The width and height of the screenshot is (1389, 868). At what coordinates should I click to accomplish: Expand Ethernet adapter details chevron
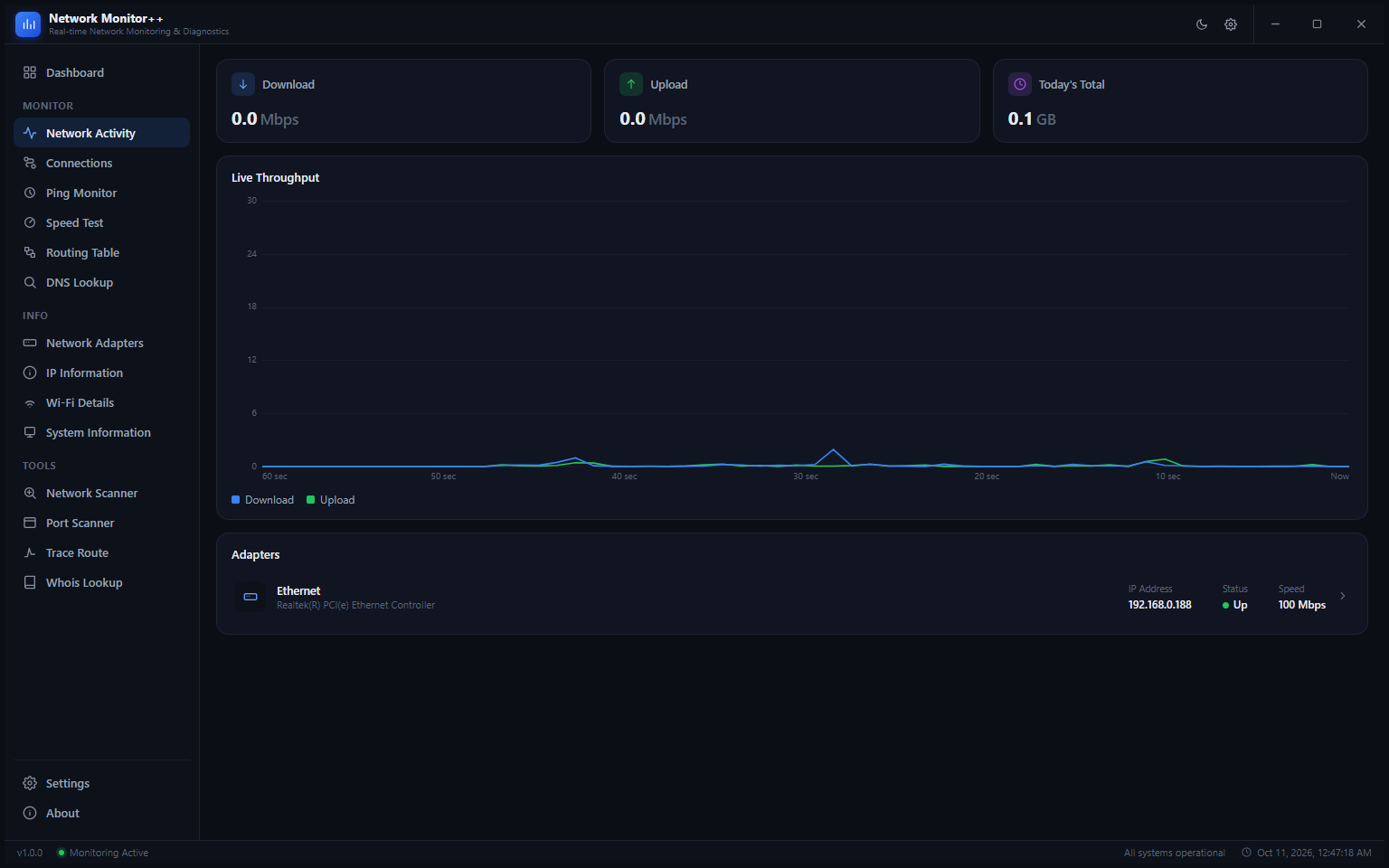pos(1343,596)
